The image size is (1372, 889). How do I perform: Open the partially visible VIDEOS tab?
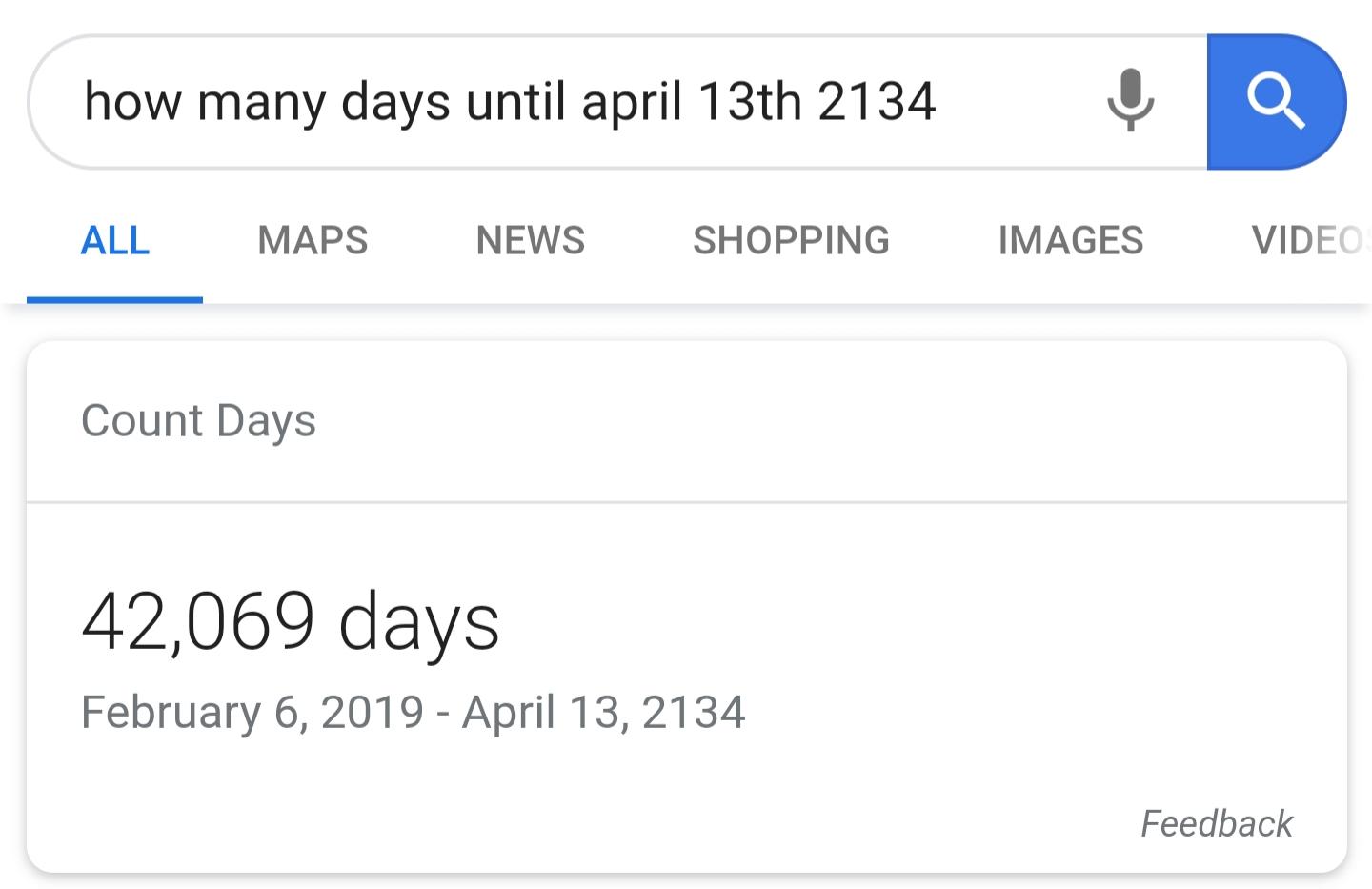[1311, 240]
